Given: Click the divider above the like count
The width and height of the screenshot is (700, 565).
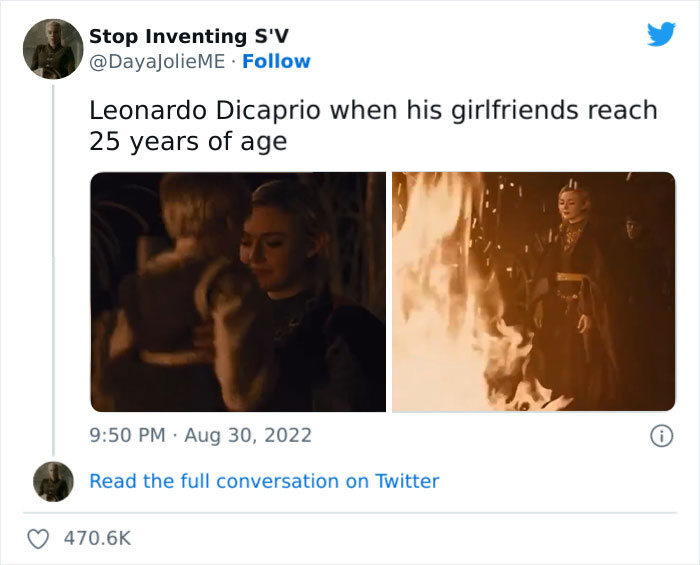Looking at the screenshot, I should [x=350, y=512].
